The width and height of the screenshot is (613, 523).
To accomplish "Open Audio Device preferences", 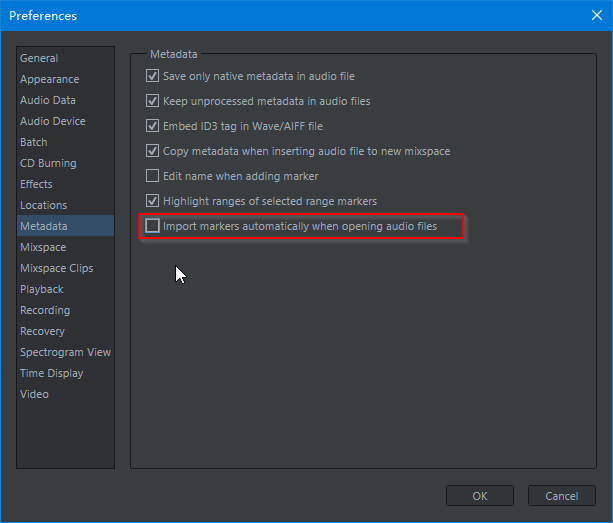I will click(x=53, y=121).
